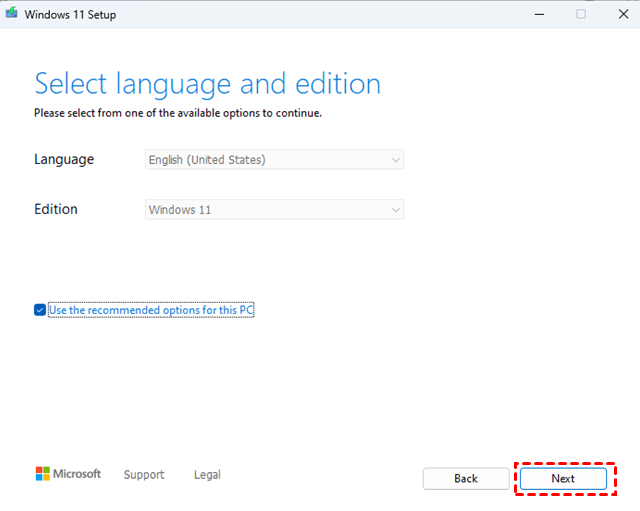Click the Language field label

(64, 159)
